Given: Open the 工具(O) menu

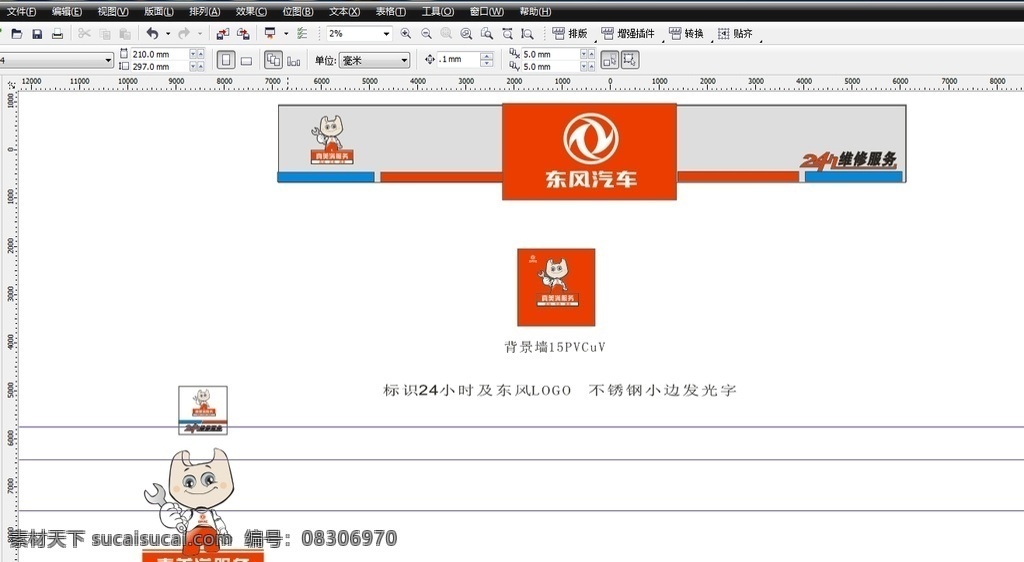Looking at the screenshot, I should tap(438, 12).
